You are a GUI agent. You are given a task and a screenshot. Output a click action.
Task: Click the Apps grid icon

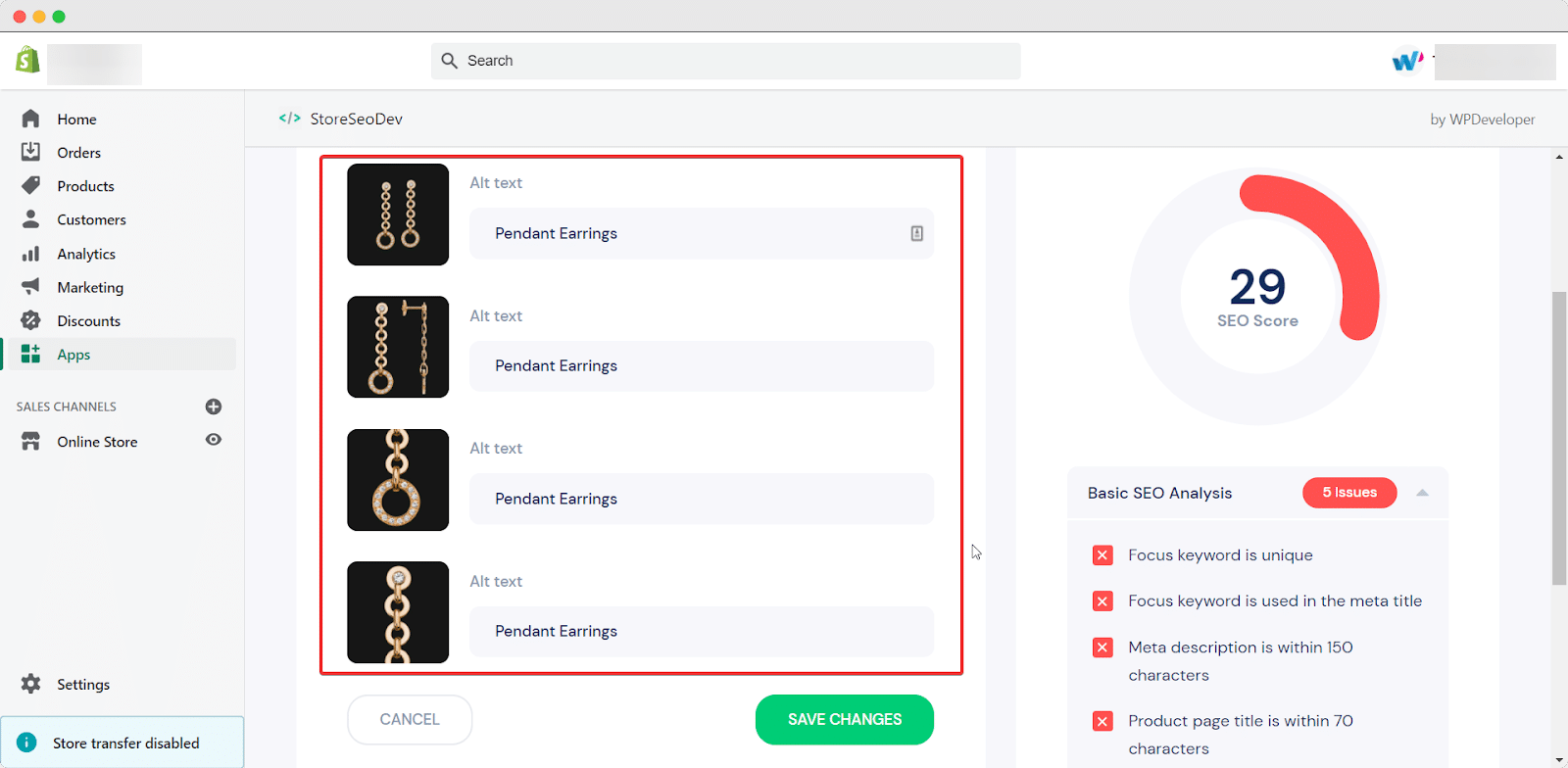[x=31, y=354]
